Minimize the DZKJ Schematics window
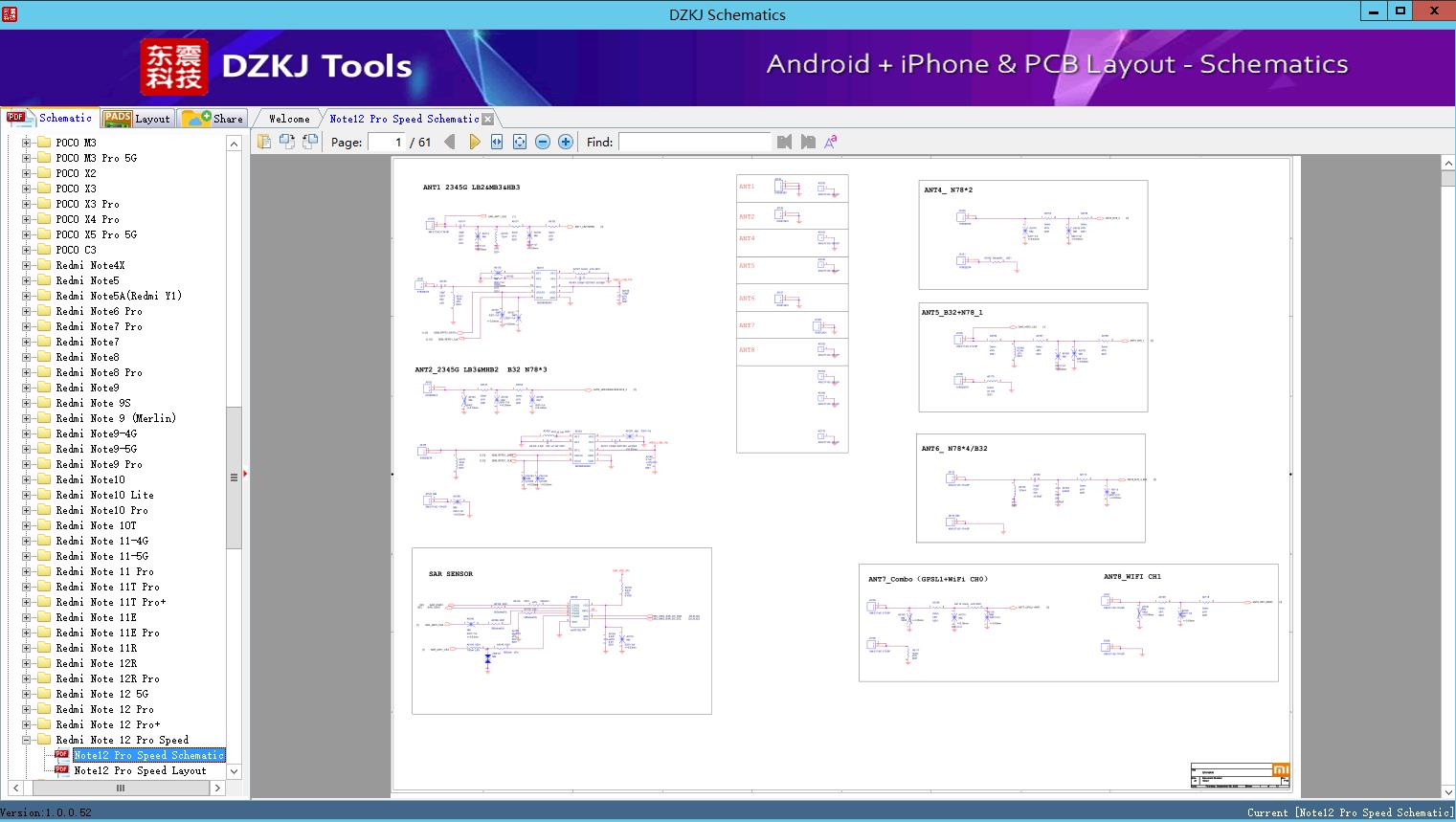1456x822 pixels. 1375,11
